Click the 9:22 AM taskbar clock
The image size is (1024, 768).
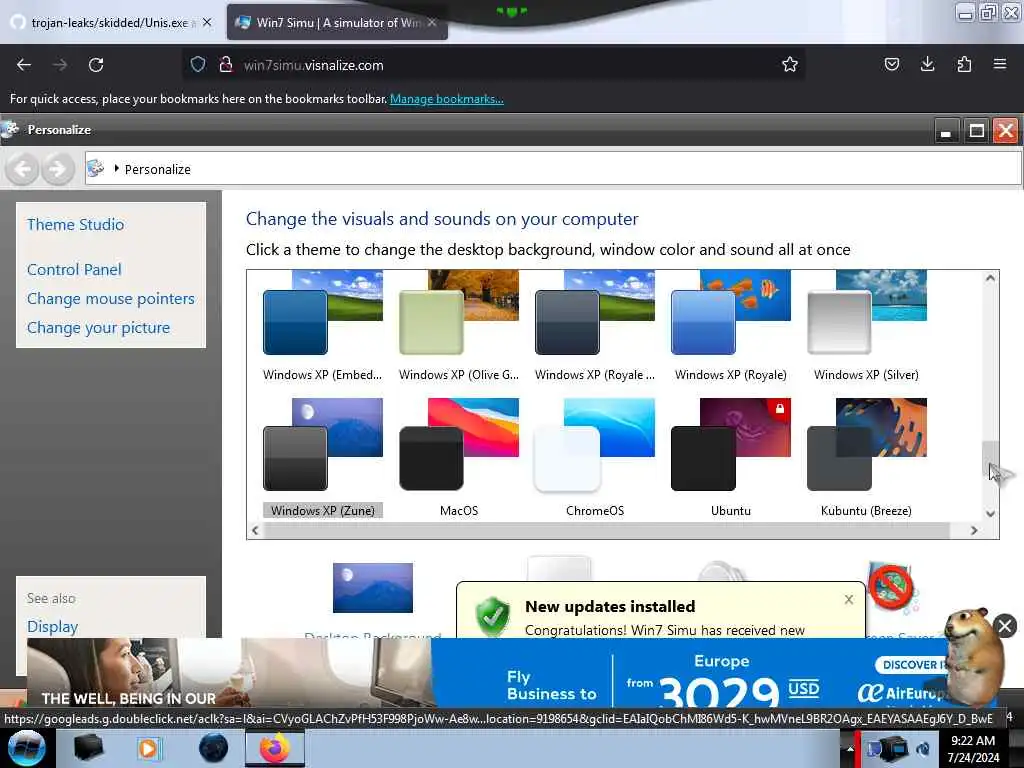973,749
